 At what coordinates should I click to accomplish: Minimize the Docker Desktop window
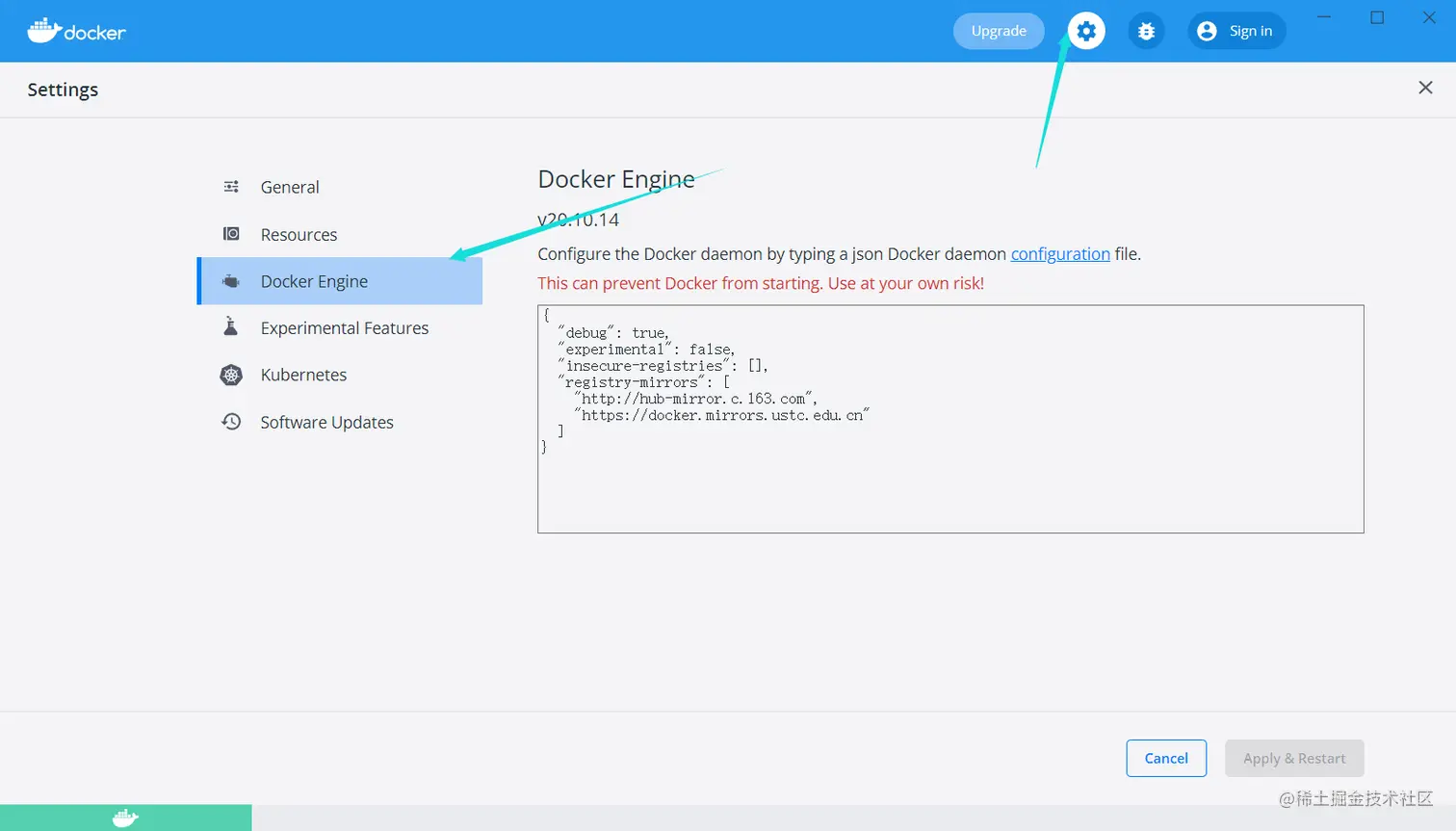click(x=1324, y=17)
